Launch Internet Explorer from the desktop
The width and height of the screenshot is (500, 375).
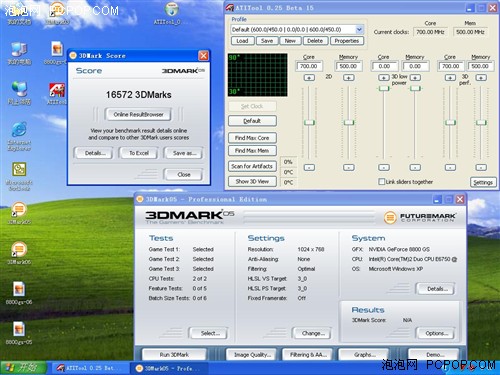19,137
